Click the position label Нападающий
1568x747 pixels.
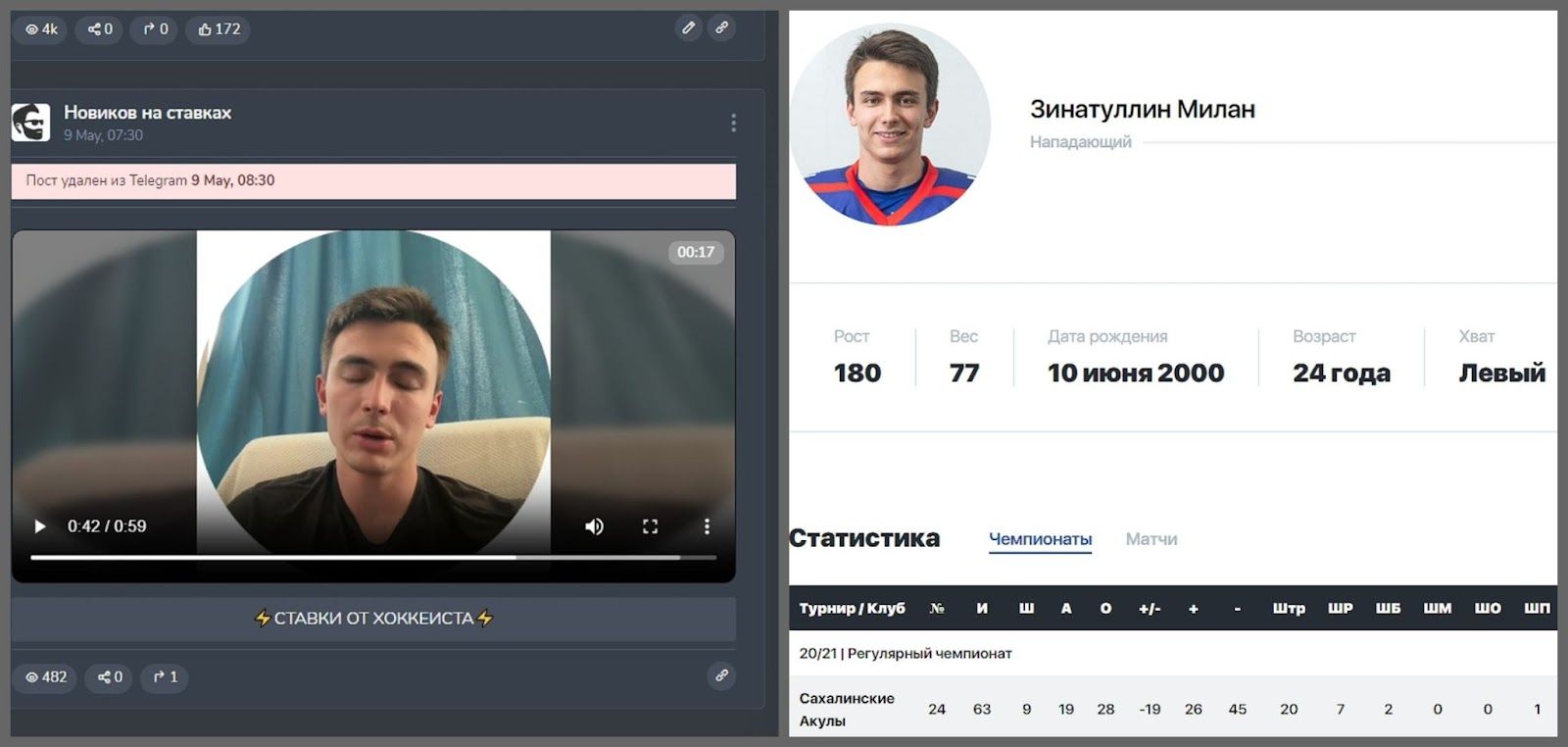(1080, 142)
